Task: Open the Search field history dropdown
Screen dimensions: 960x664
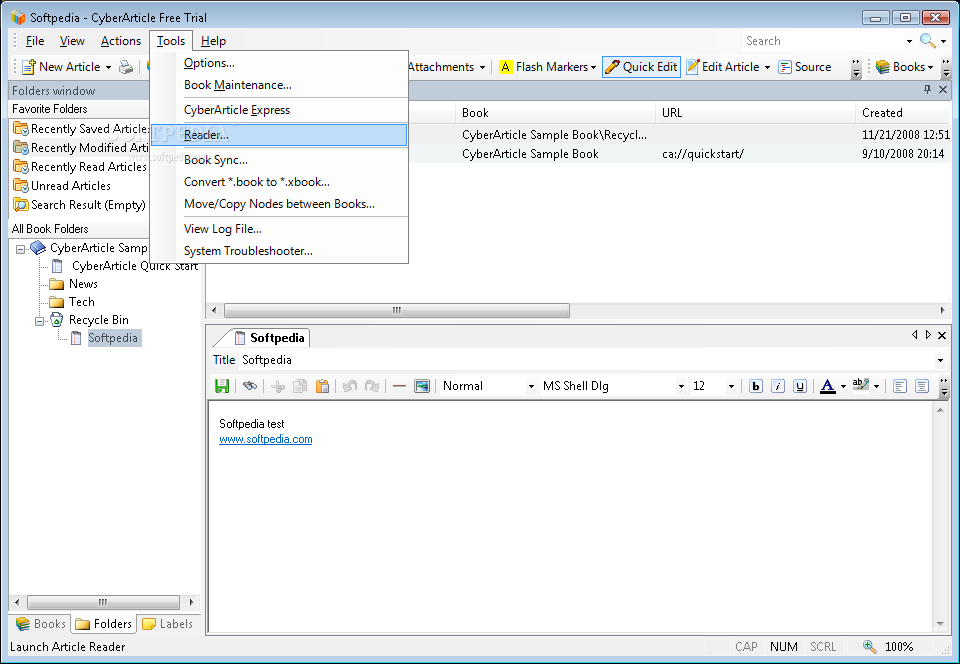Action: (x=909, y=42)
